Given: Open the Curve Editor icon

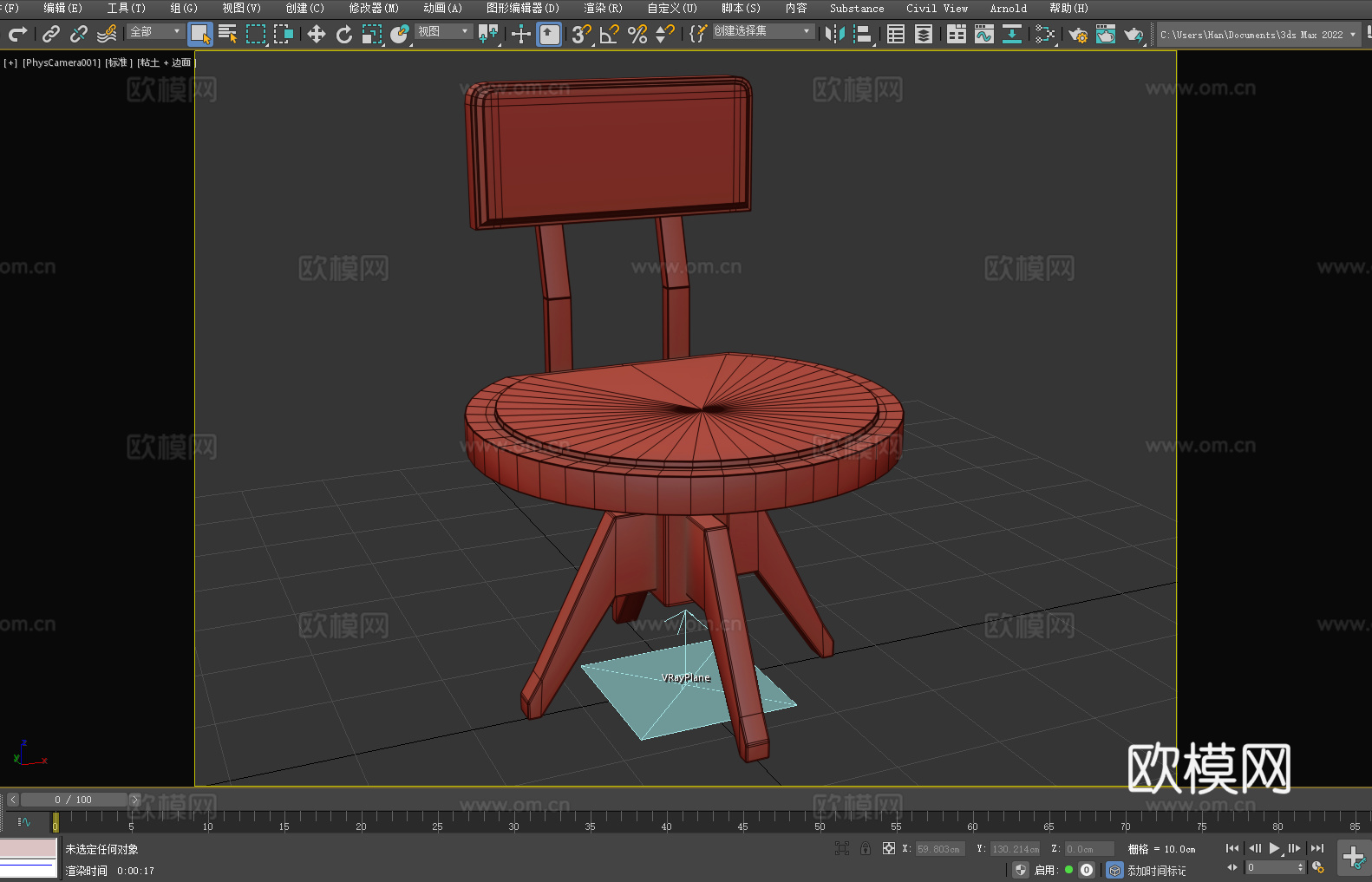Looking at the screenshot, I should [x=984, y=34].
